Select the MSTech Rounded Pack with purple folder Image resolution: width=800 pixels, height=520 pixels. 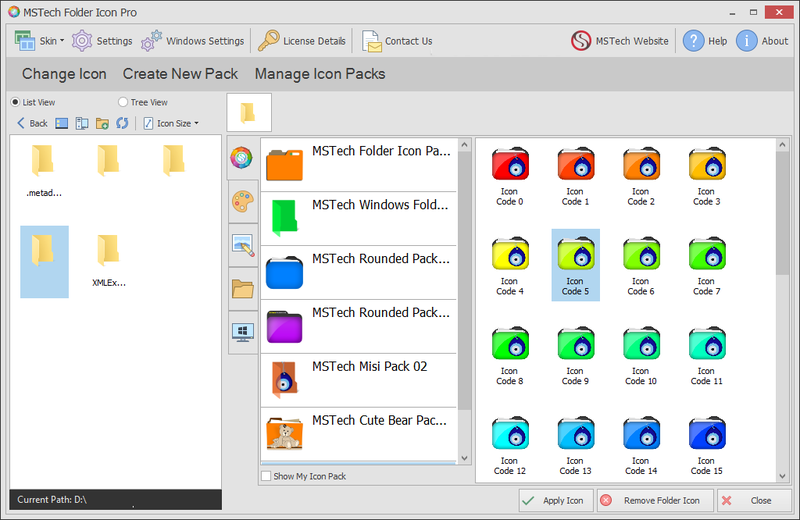tap(359, 327)
